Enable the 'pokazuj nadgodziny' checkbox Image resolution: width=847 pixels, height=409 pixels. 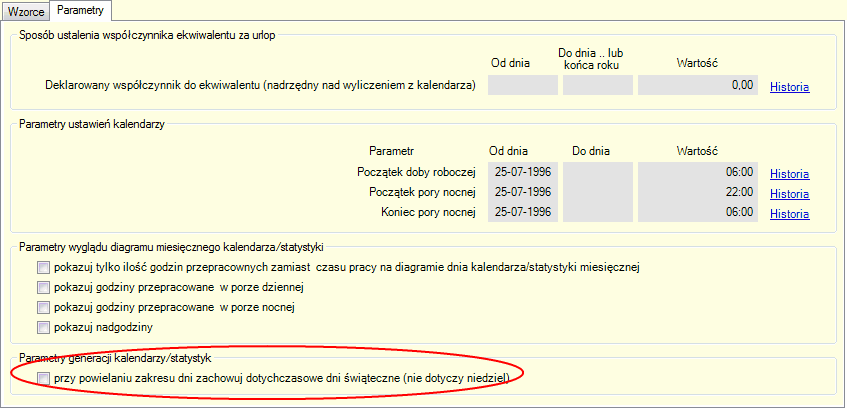[43, 327]
